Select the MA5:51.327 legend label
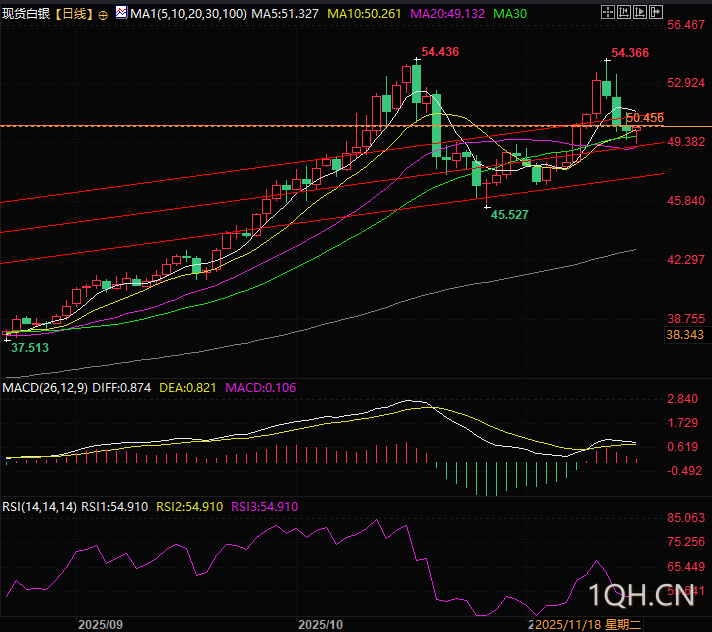 click(x=285, y=14)
